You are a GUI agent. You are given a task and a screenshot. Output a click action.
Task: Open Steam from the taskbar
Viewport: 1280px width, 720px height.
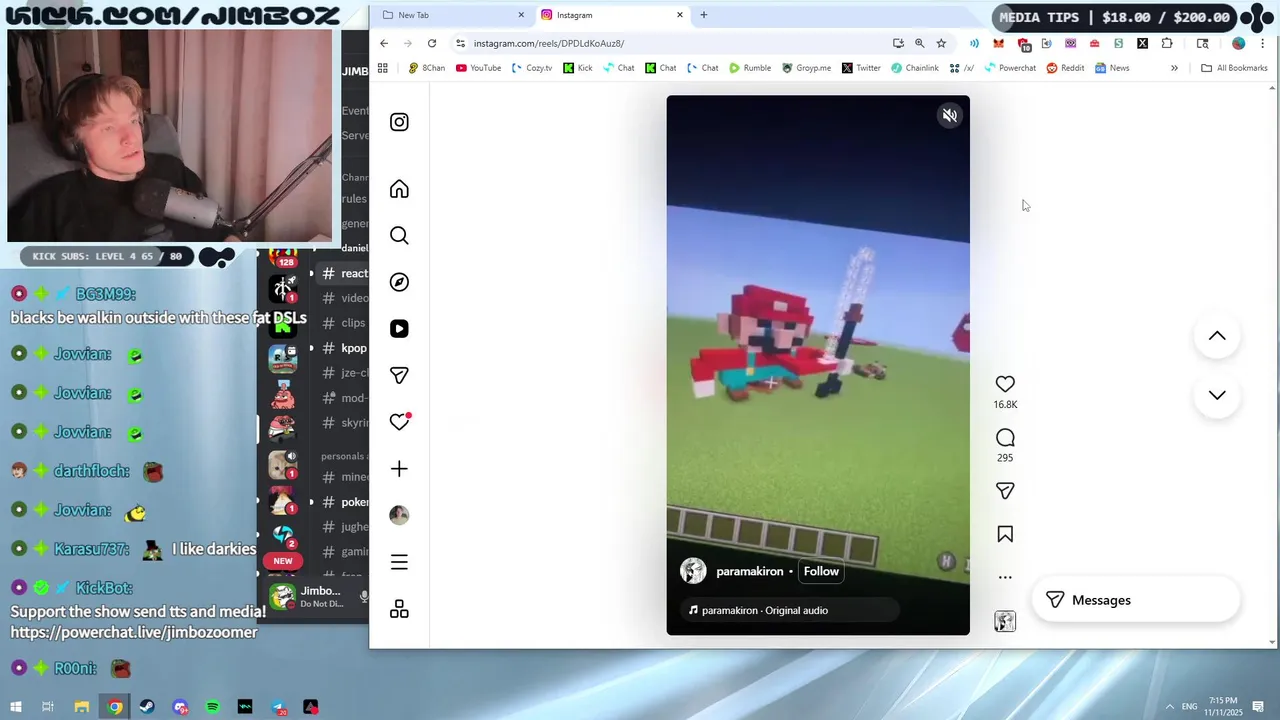click(x=147, y=707)
